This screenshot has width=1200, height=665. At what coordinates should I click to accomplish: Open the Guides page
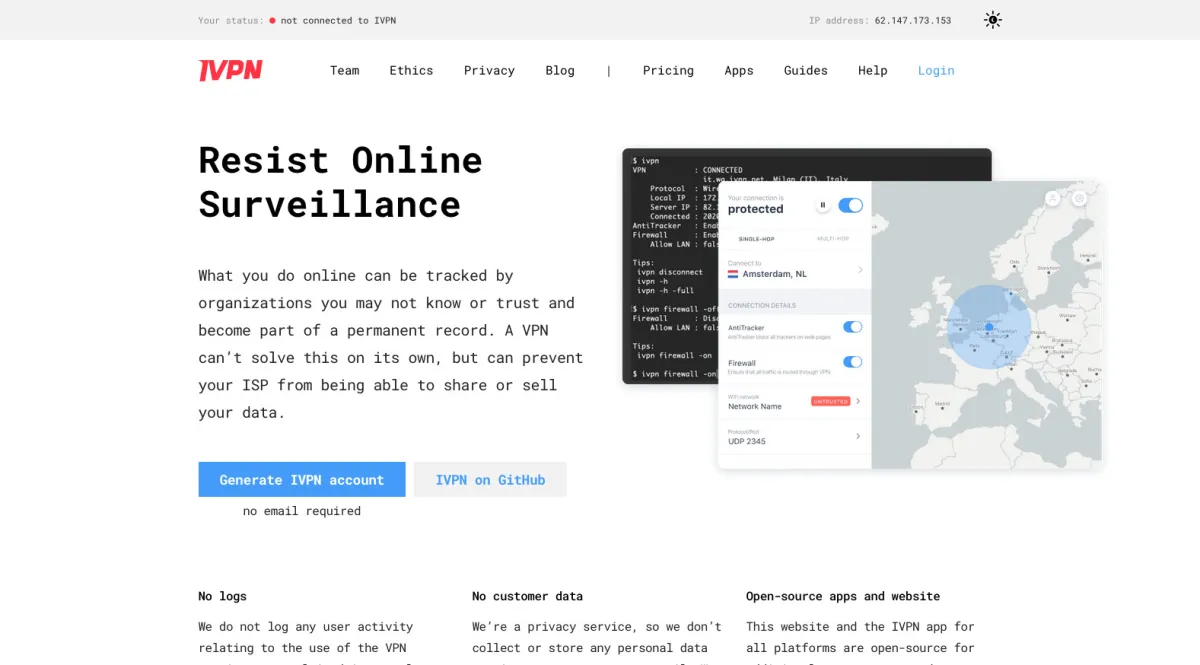coord(806,70)
